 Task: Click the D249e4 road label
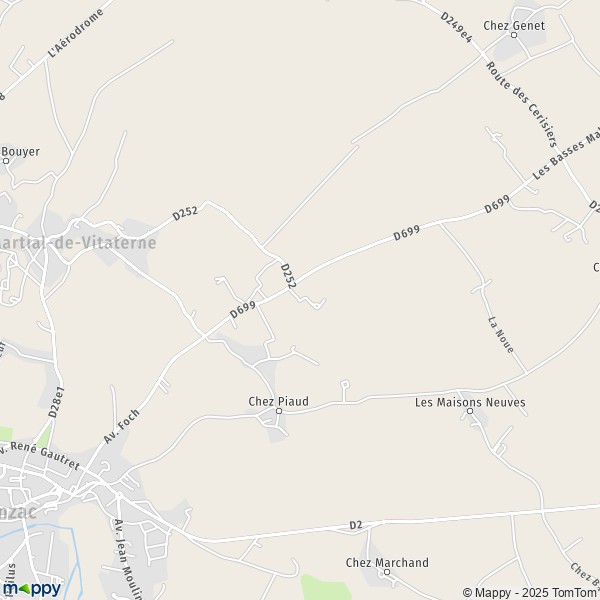(x=456, y=27)
